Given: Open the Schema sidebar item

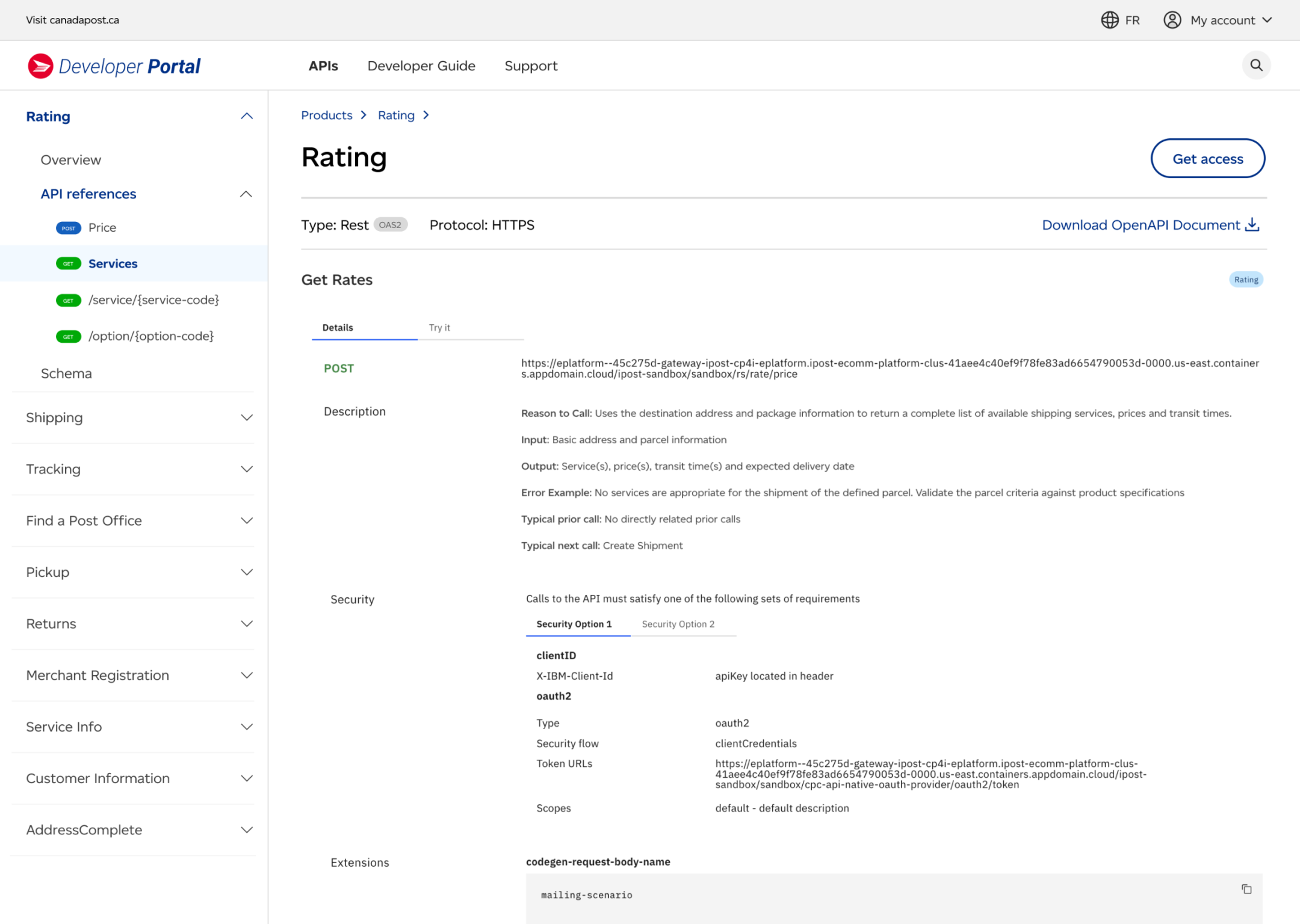Looking at the screenshot, I should coord(66,374).
